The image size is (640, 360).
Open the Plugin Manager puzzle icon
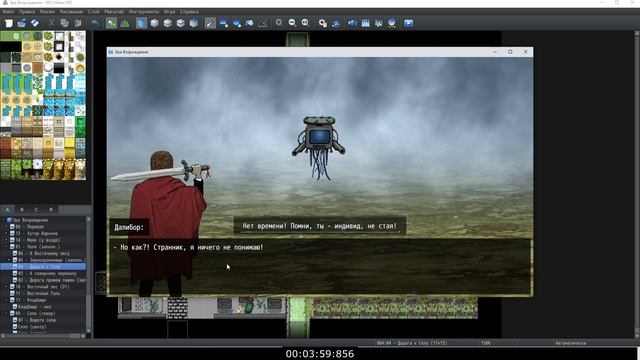tap(336, 23)
